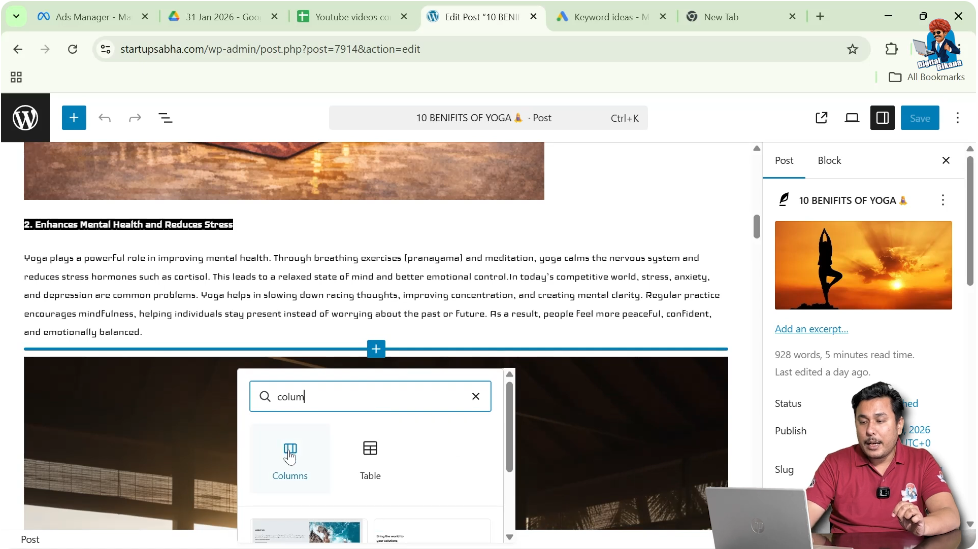Bookmark this page with the star

852,49
